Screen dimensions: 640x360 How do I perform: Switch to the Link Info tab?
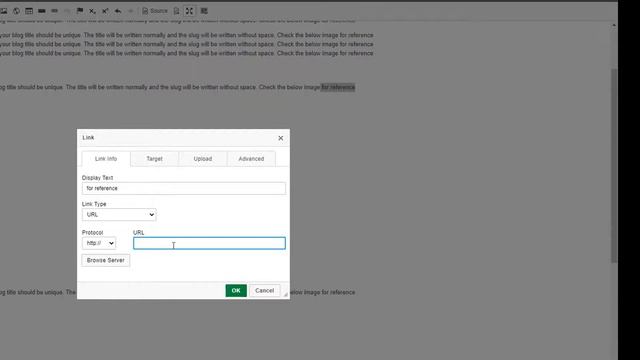click(106, 159)
